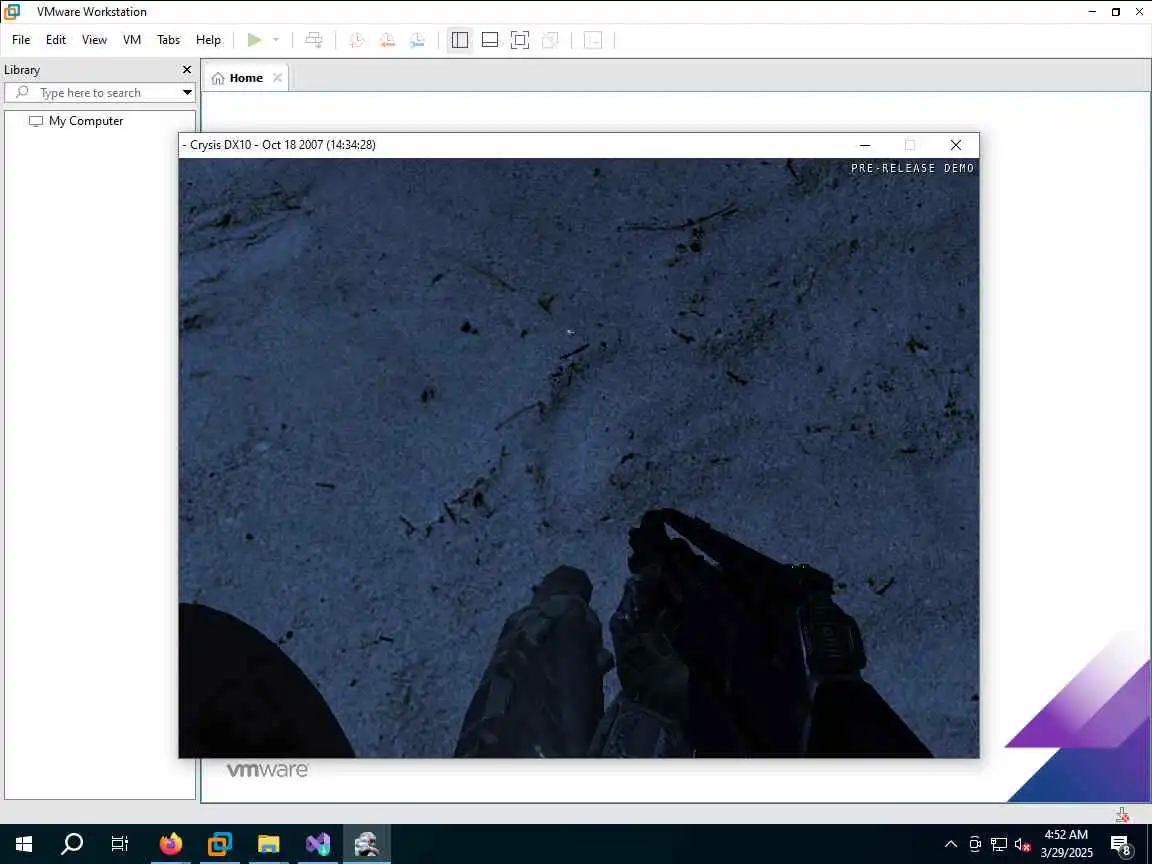
Task: Click the Unity mode toolbar icon
Action: click(550, 40)
